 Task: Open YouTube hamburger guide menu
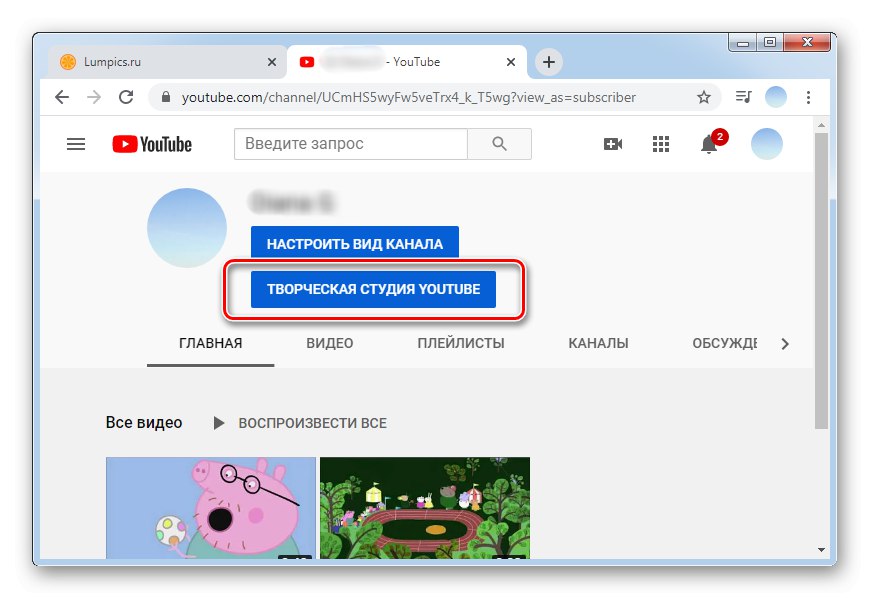click(x=76, y=144)
